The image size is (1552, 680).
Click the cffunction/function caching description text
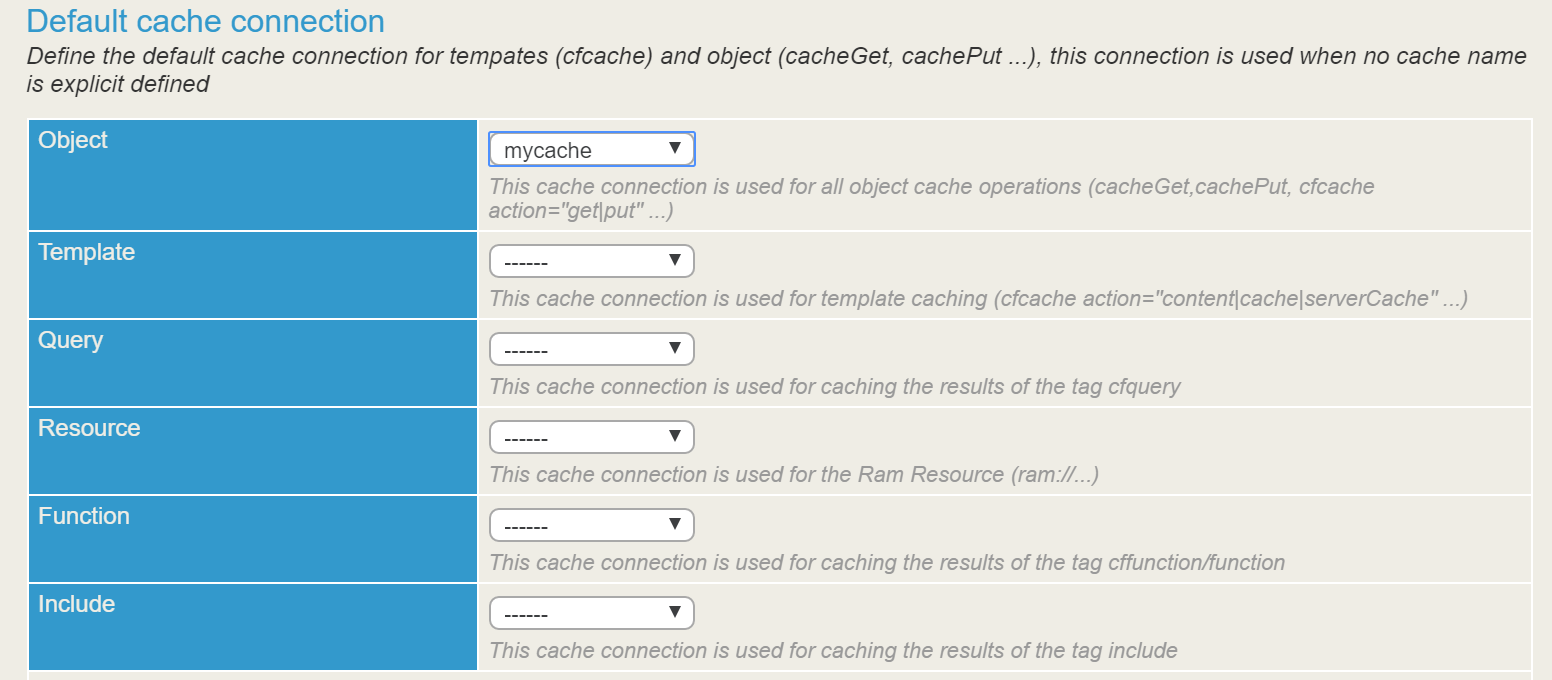[x=886, y=563]
